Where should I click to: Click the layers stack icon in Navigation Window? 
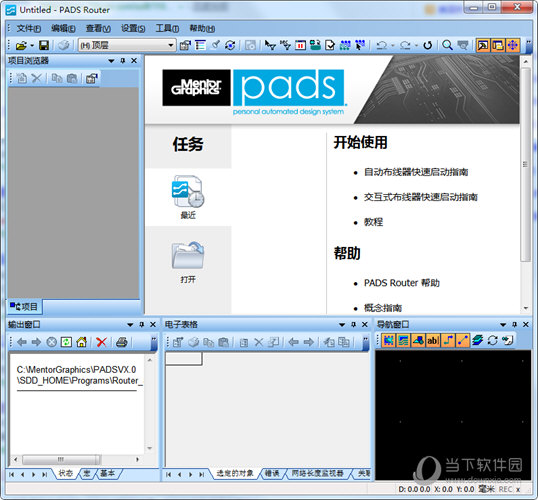(x=477, y=340)
